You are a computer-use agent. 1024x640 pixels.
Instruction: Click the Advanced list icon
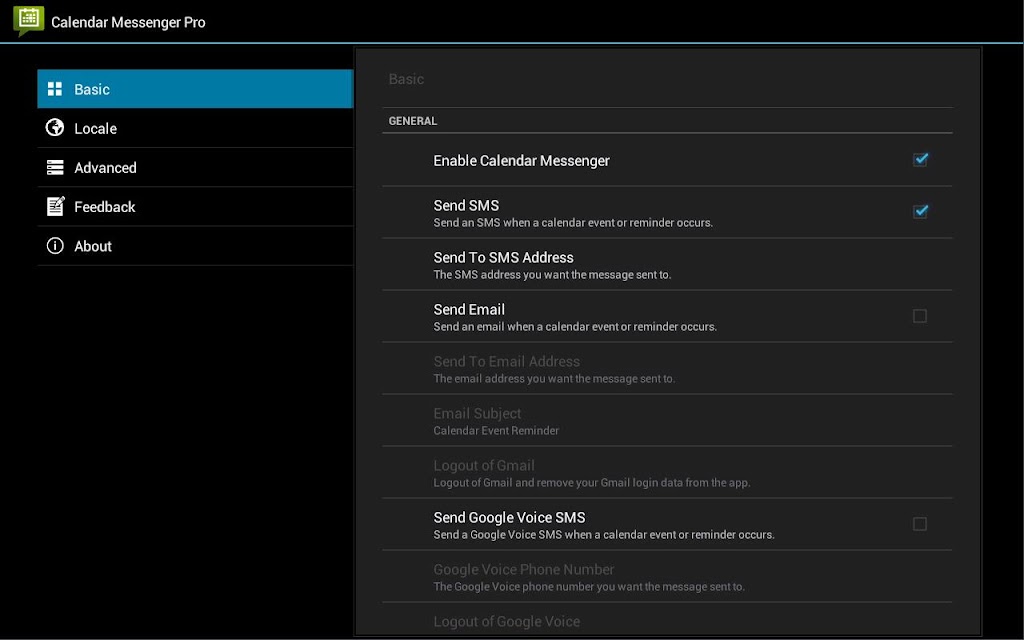click(55, 167)
